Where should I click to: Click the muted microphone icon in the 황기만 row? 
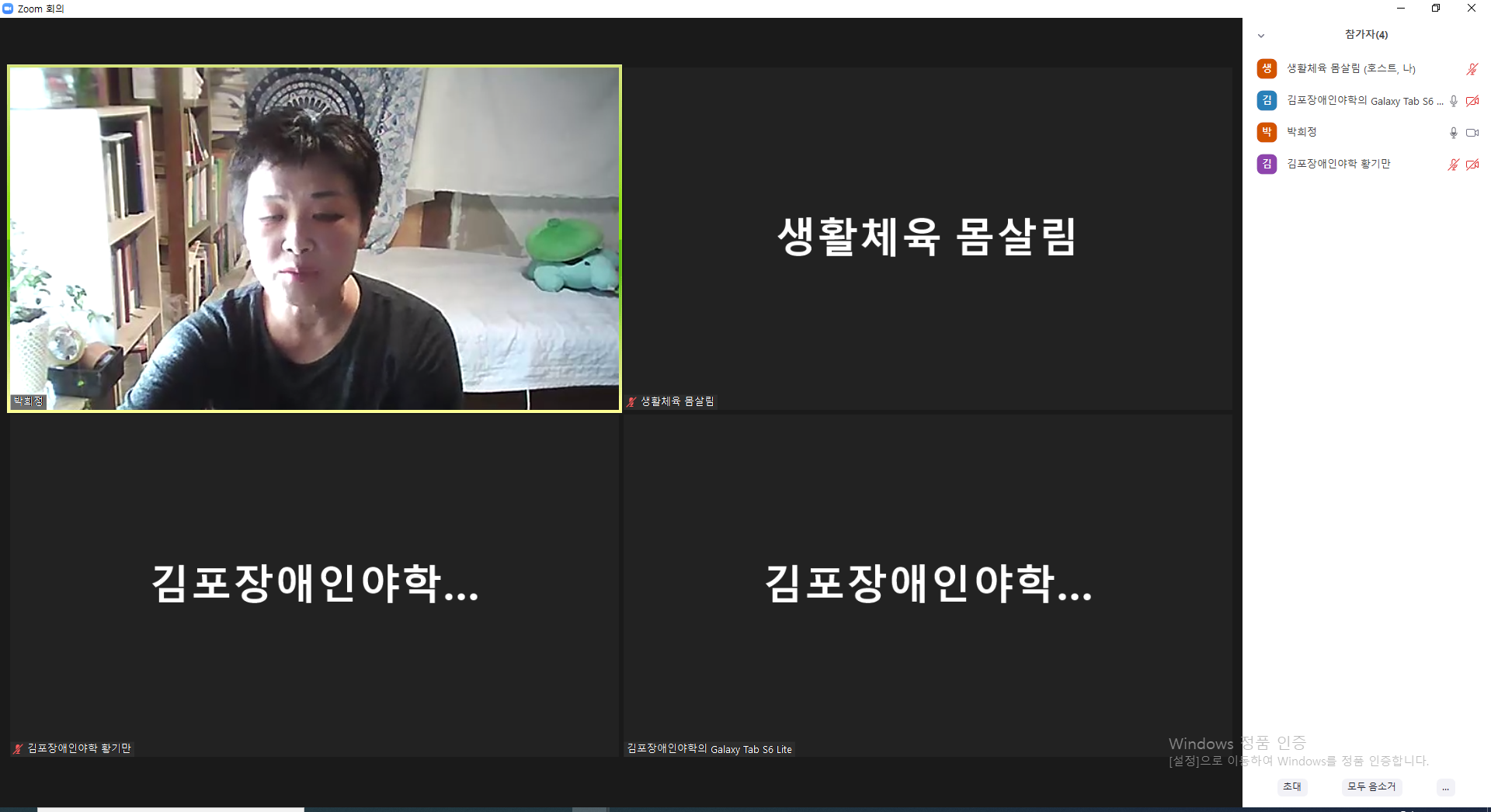pyautogui.click(x=1454, y=165)
